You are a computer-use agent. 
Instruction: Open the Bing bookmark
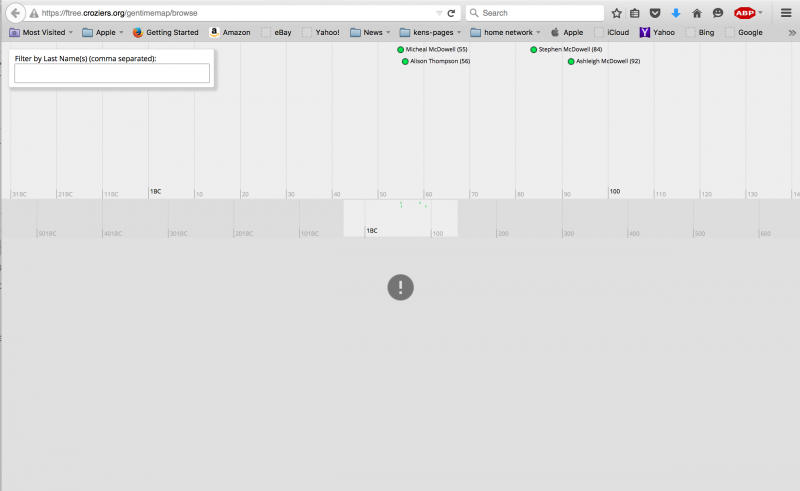click(x=700, y=32)
